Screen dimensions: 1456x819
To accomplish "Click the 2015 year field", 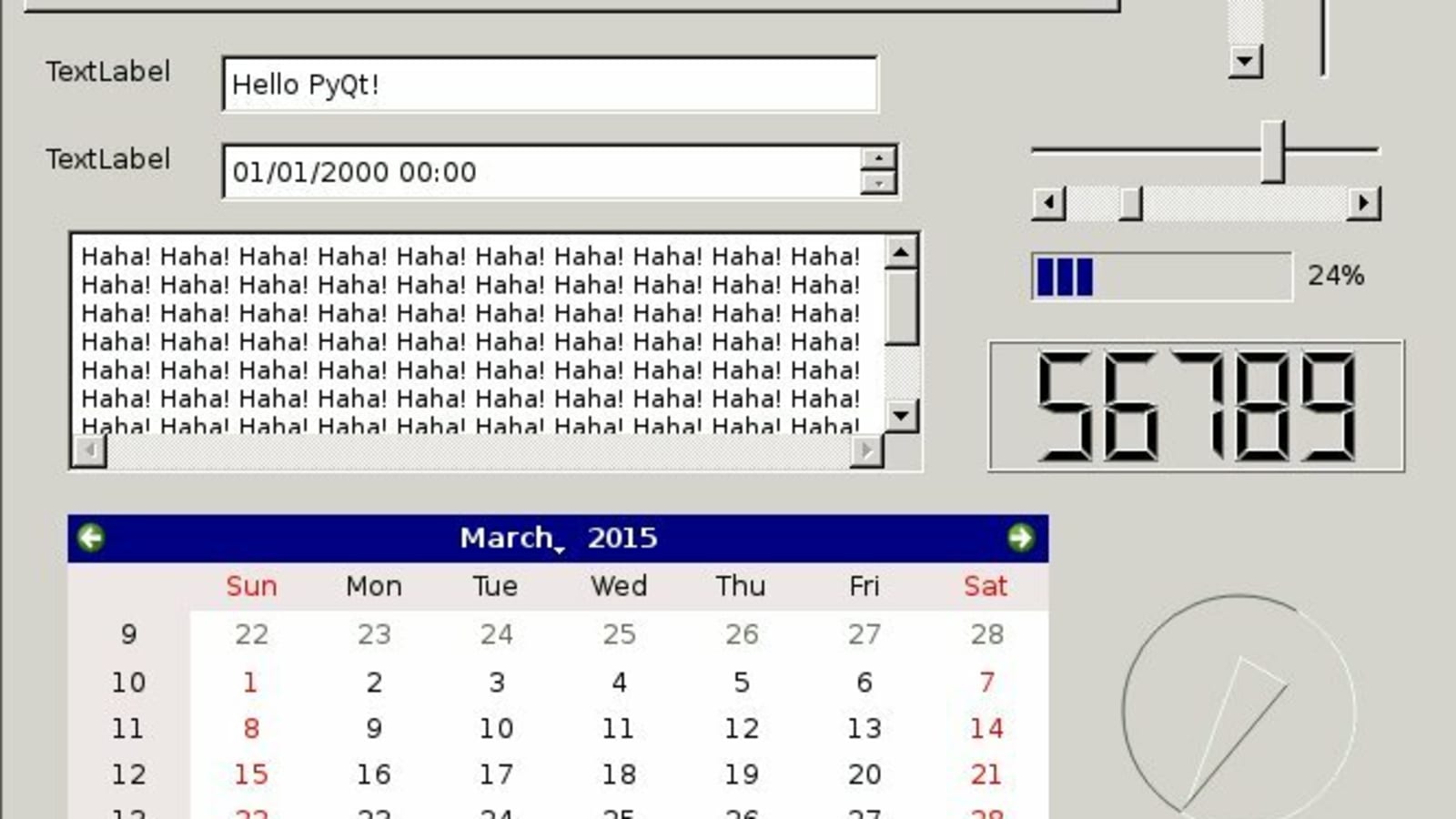I will 622,538.
